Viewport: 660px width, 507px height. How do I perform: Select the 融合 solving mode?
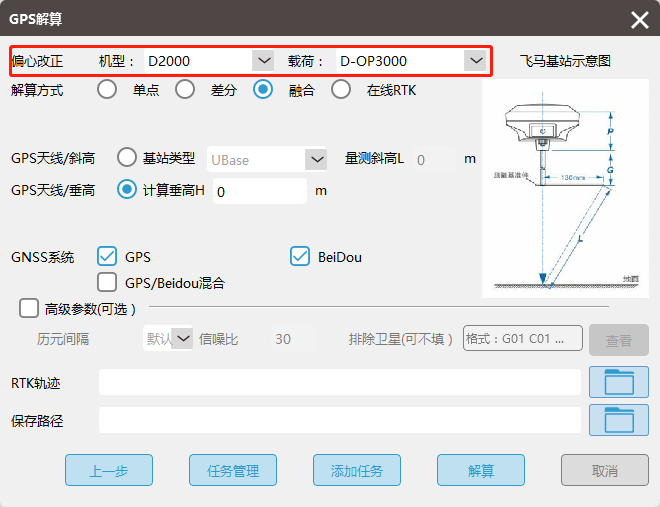pyautogui.click(x=263, y=90)
